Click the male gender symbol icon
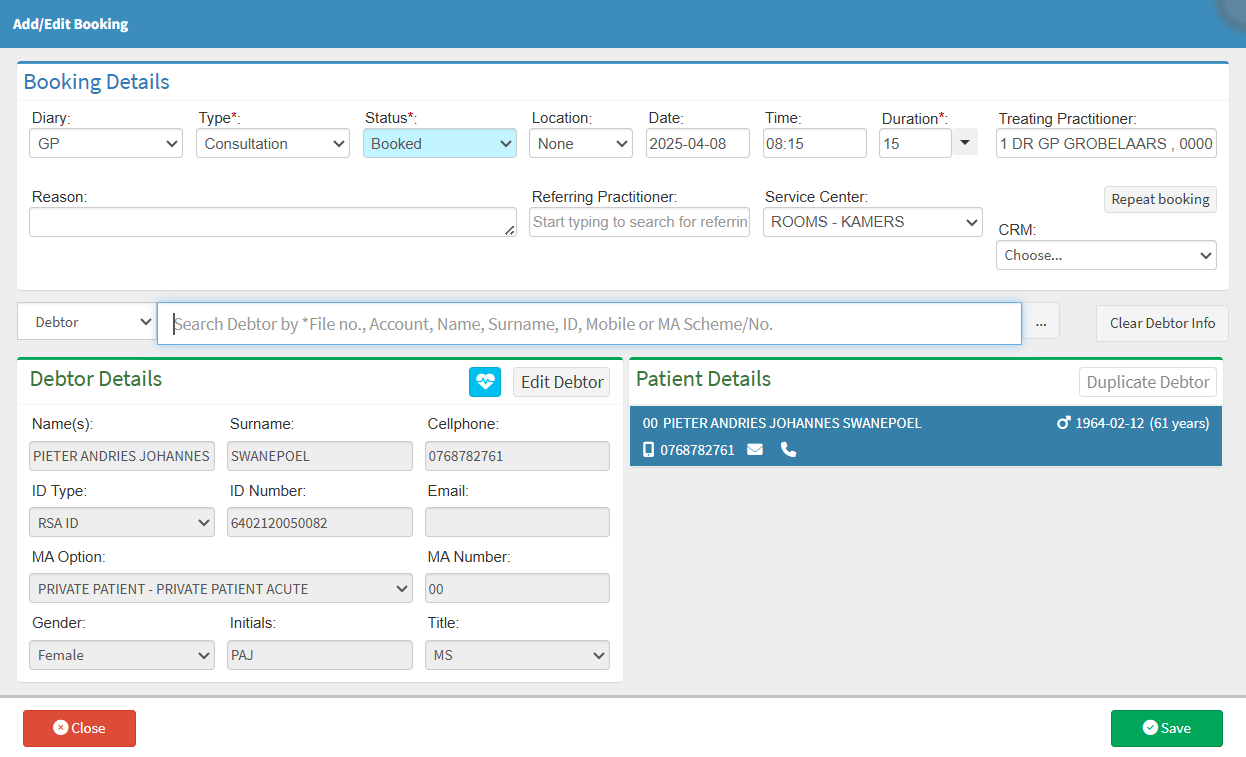This screenshot has height=757, width=1246. click(1063, 423)
